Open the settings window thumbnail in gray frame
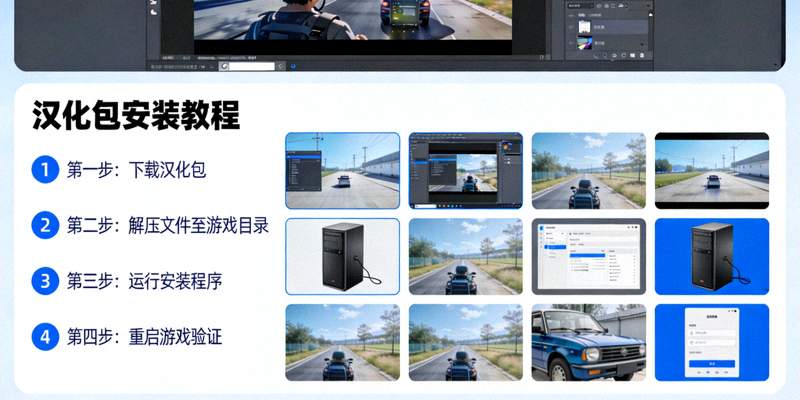800x400 pixels. pyautogui.click(x=589, y=256)
